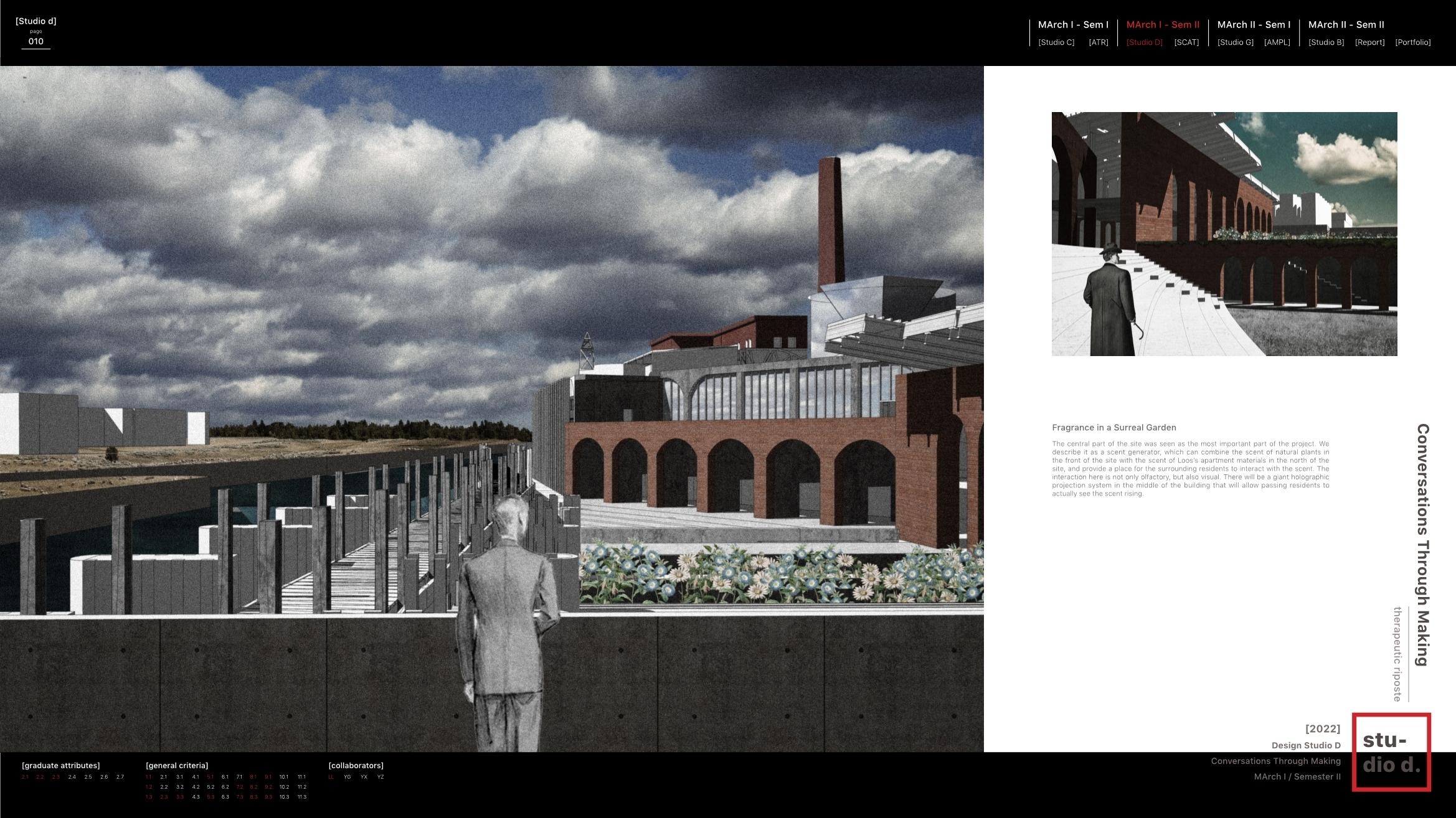Screen dimensions: 1456x818
Task: Click the [AMPL] navigation link
Action: tap(1277, 42)
